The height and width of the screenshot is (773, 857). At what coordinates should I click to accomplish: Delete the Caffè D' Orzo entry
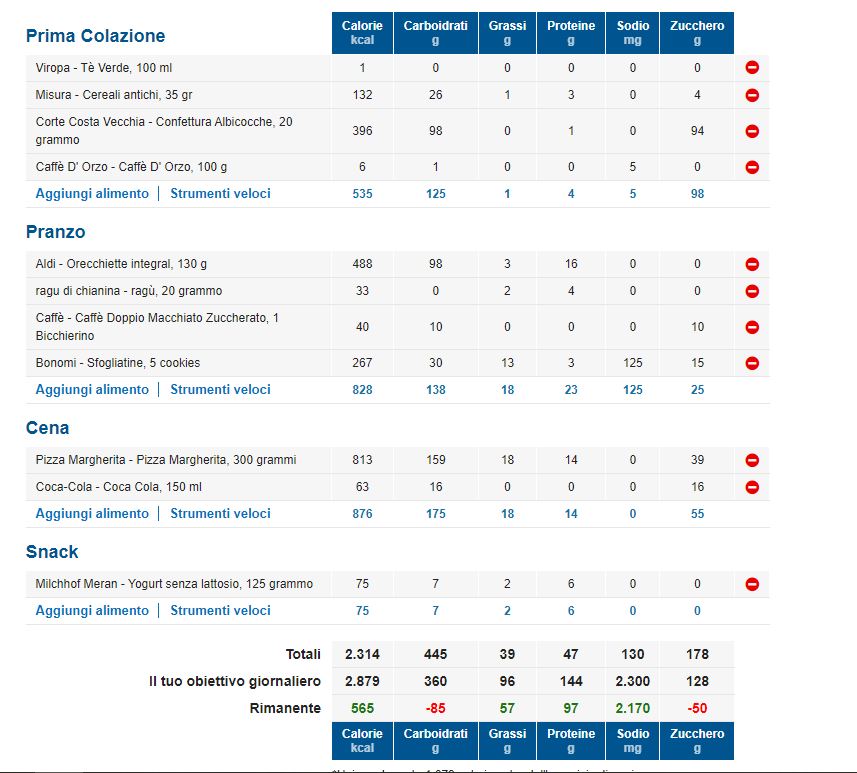[752, 167]
